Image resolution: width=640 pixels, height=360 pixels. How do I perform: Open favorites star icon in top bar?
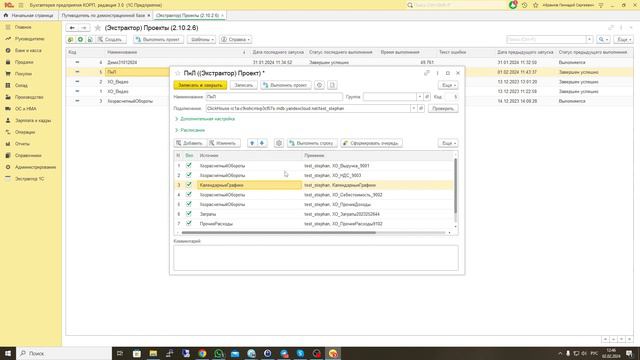pos(536,5)
